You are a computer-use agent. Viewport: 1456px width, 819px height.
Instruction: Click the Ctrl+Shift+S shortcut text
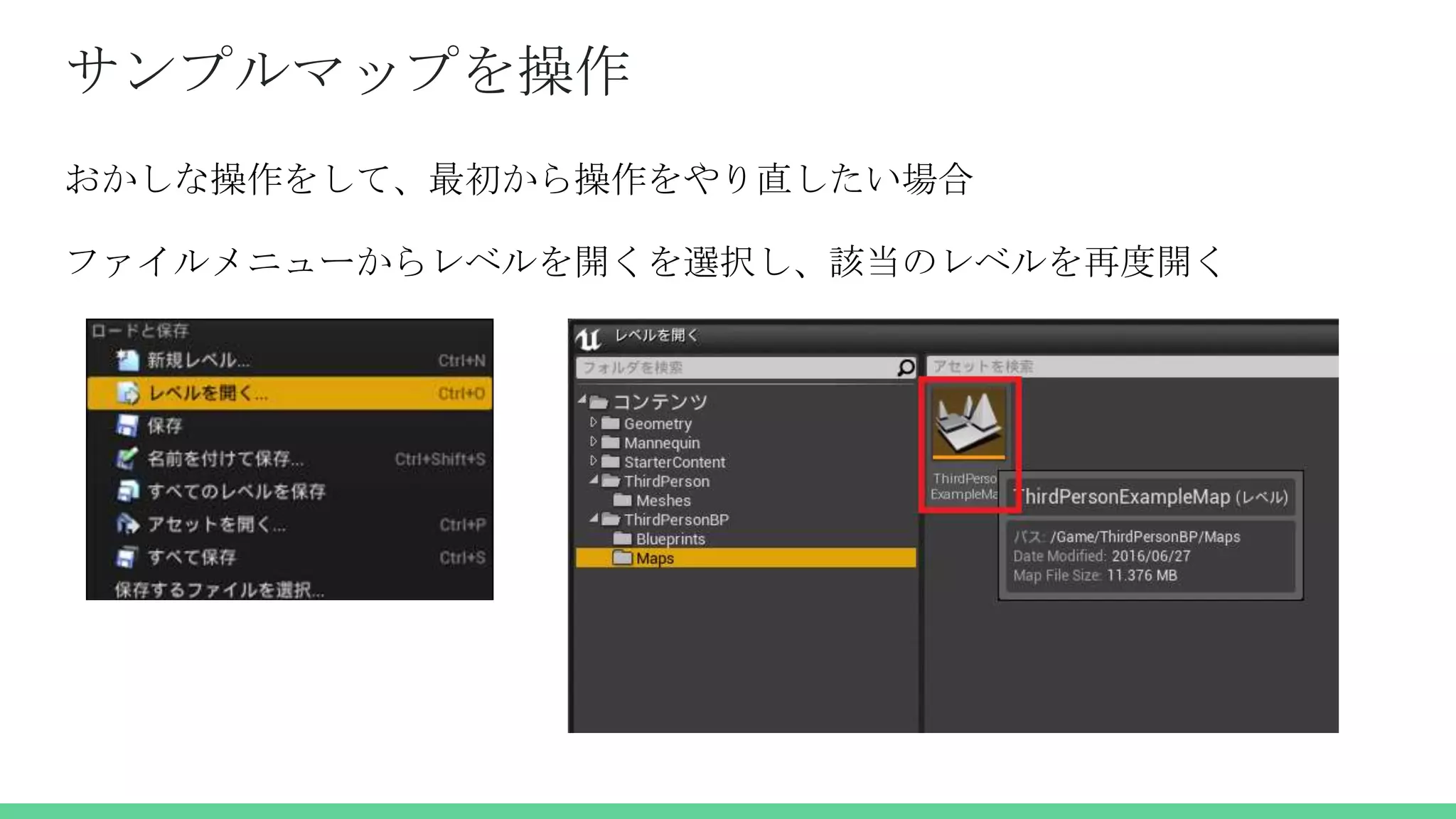(440, 459)
